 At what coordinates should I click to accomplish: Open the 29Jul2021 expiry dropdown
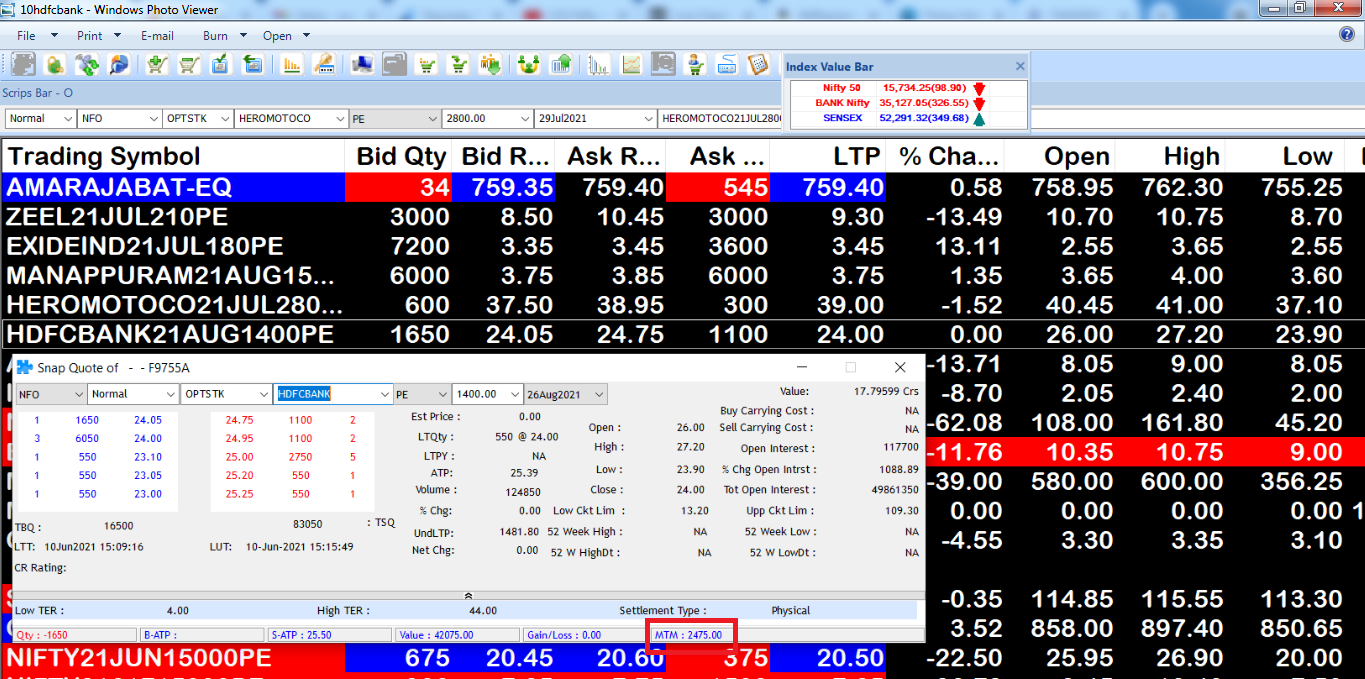point(647,118)
